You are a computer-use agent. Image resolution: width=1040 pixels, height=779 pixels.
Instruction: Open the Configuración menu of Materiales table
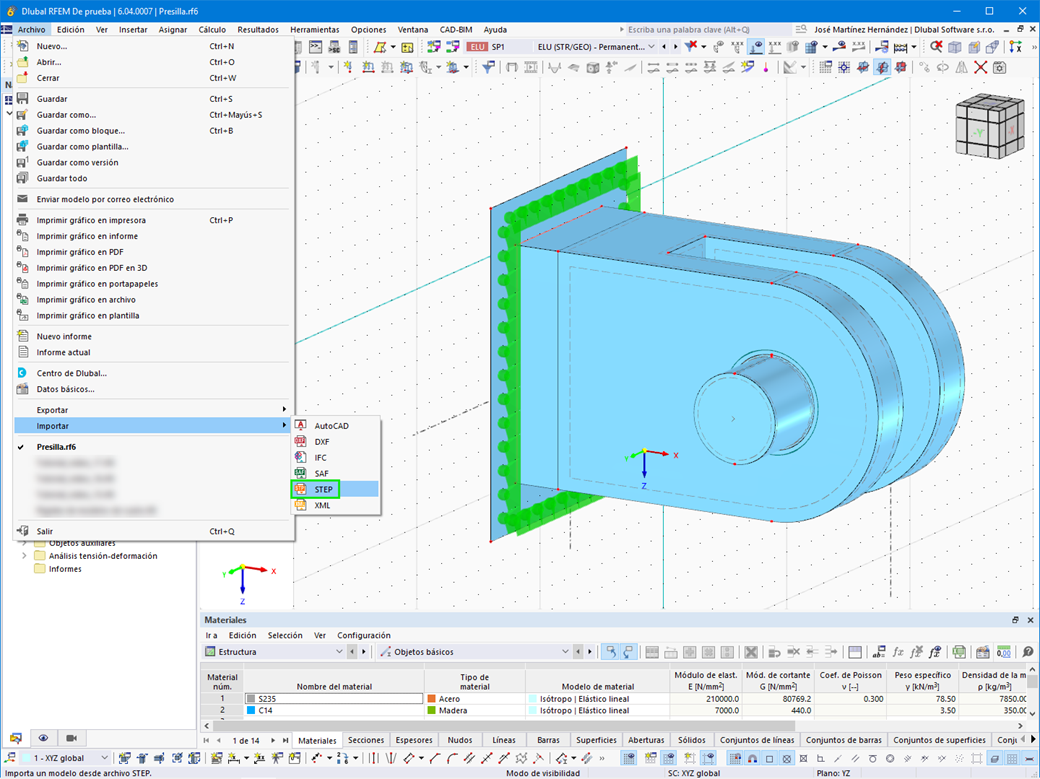click(363, 635)
